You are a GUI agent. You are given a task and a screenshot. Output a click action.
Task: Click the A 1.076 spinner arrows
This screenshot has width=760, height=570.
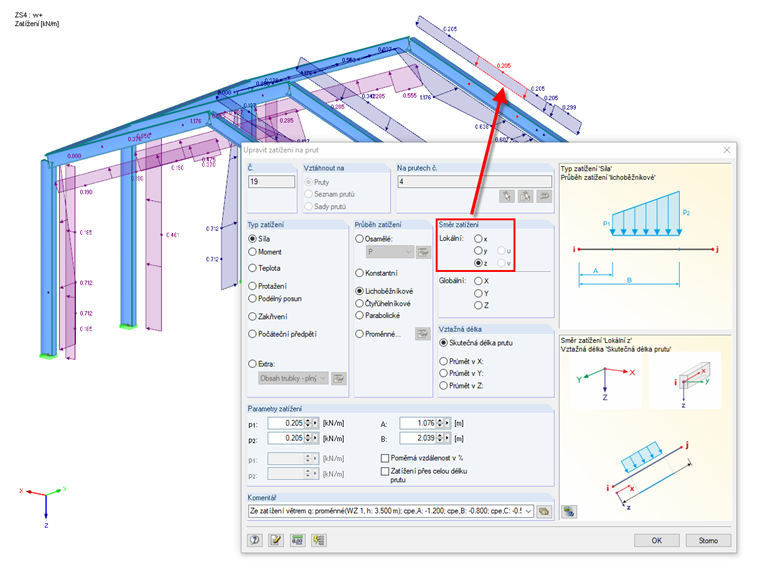tap(440, 423)
